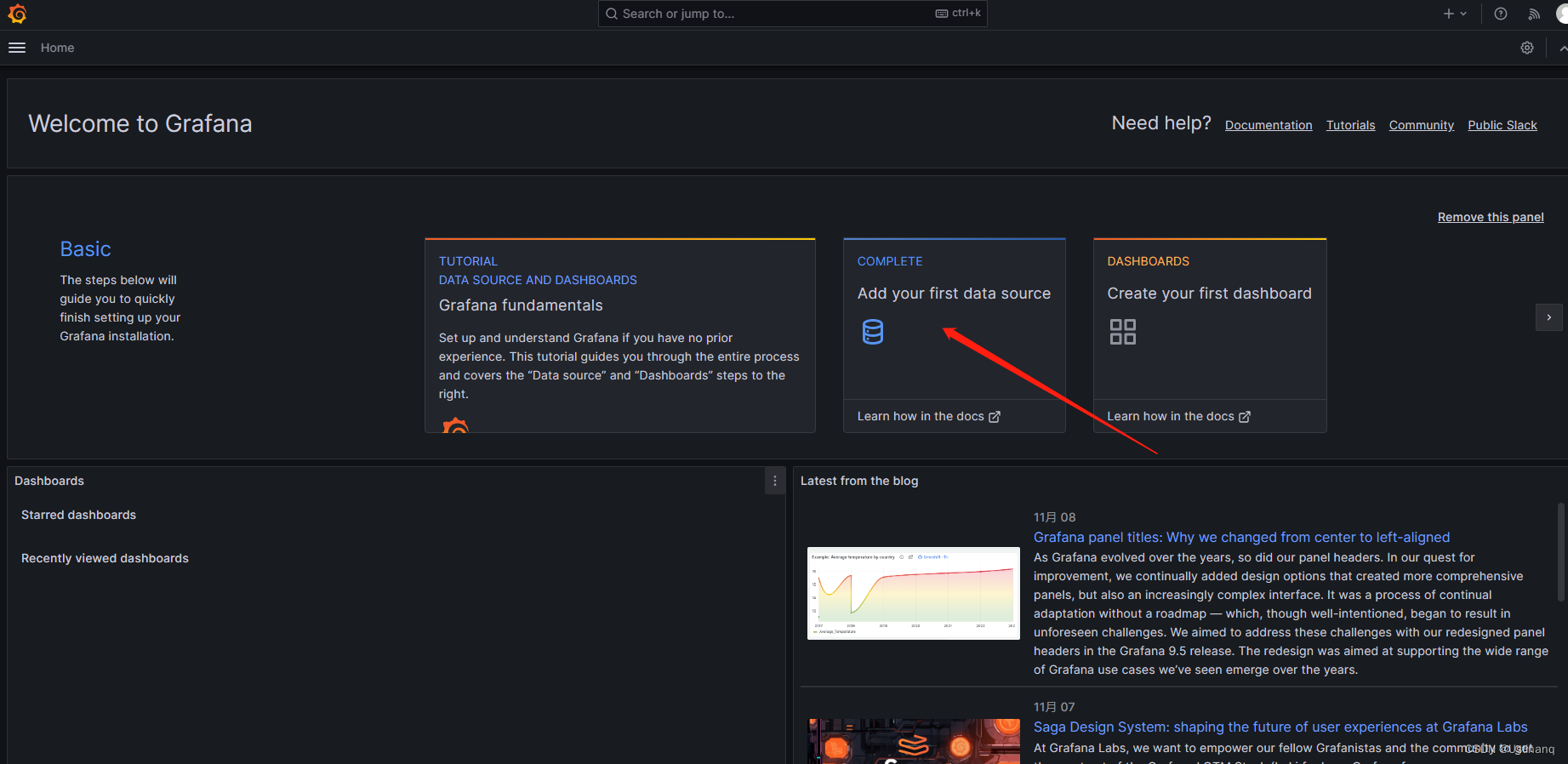
Task: Collapse top bar with chevron icon
Action: [x=1563, y=48]
